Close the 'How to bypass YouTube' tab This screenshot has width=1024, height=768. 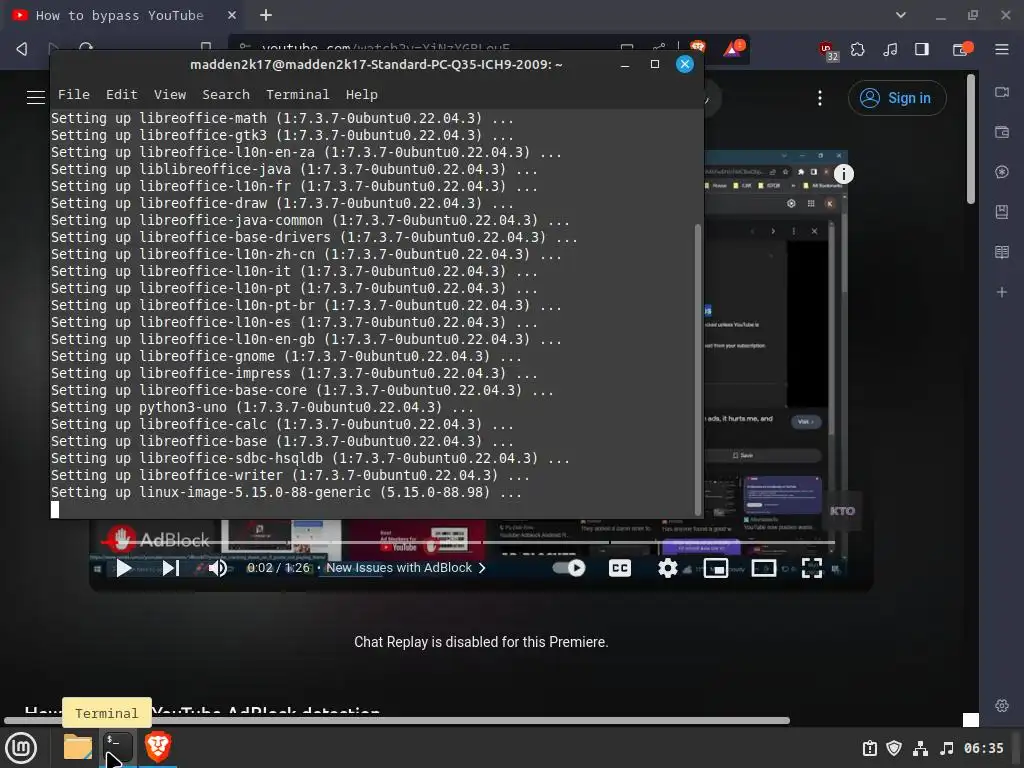coord(232,15)
